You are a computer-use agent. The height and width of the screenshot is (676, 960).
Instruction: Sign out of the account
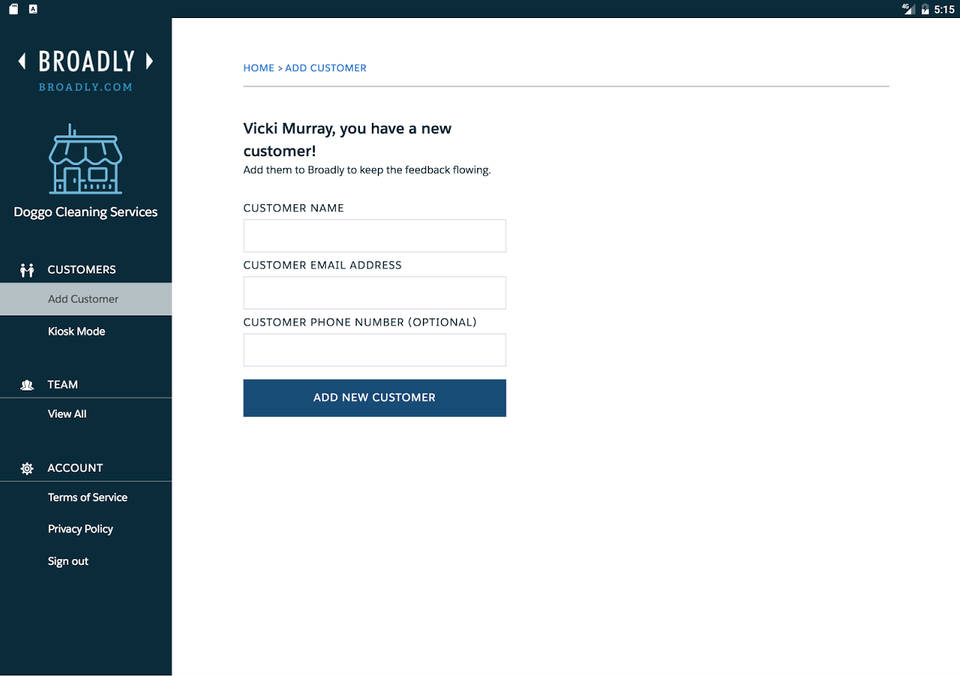(x=68, y=561)
